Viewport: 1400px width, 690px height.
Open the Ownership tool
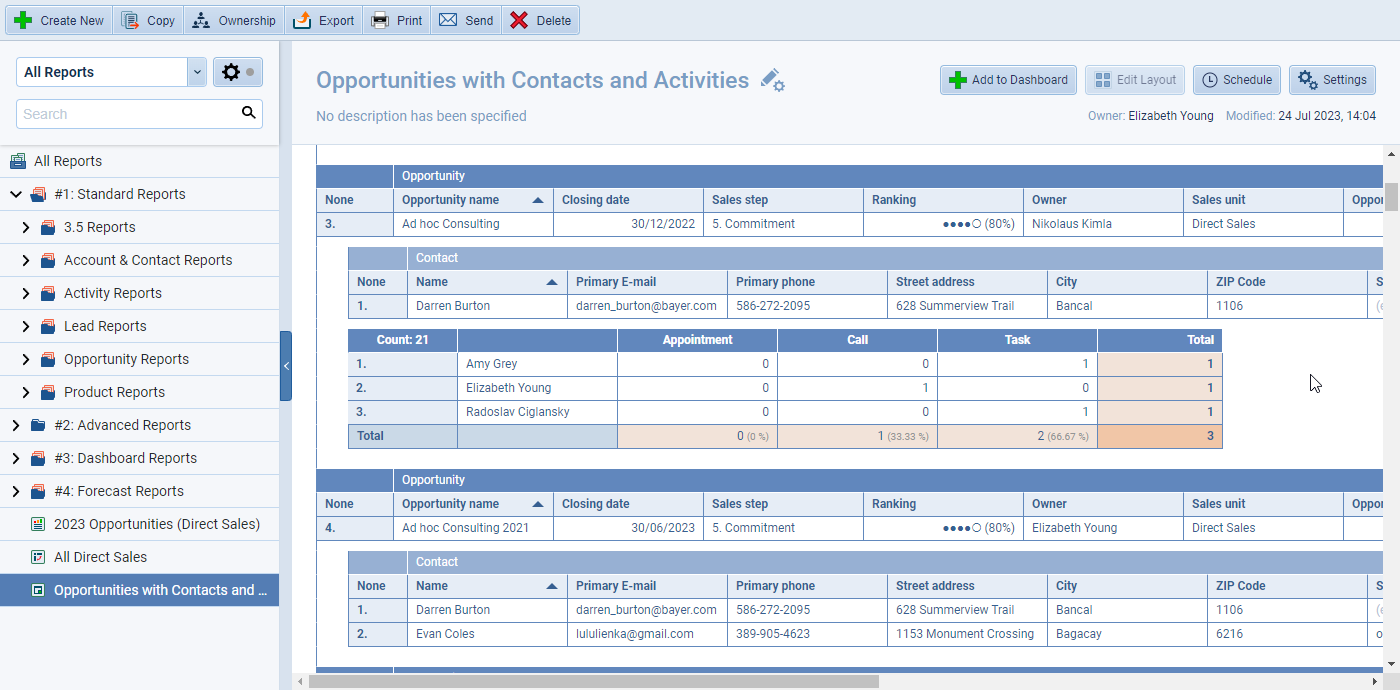point(233,19)
